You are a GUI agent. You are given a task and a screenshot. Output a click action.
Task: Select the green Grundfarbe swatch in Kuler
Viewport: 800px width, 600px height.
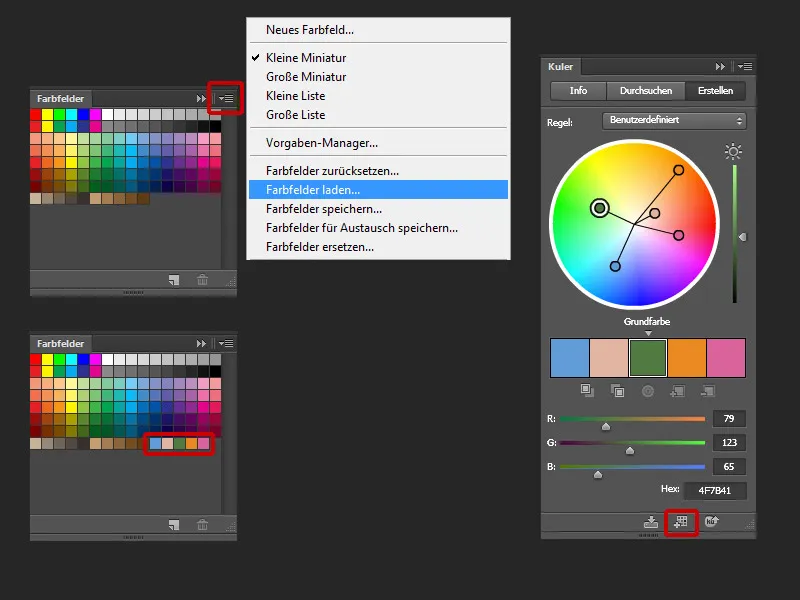(648, 358)
